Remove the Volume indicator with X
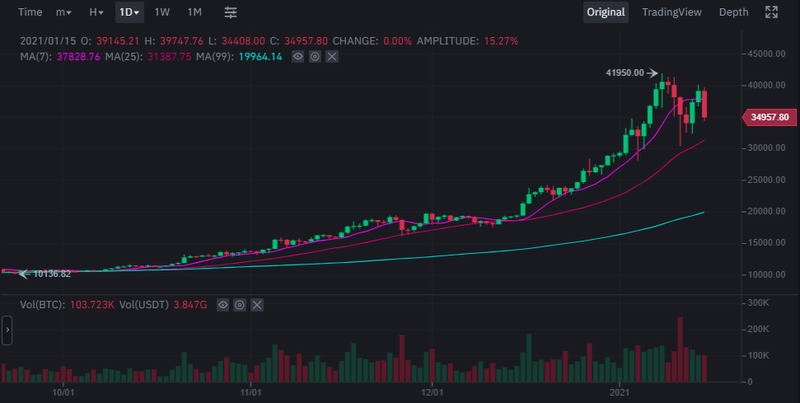 pyautogui.click(x=257, y=303)
